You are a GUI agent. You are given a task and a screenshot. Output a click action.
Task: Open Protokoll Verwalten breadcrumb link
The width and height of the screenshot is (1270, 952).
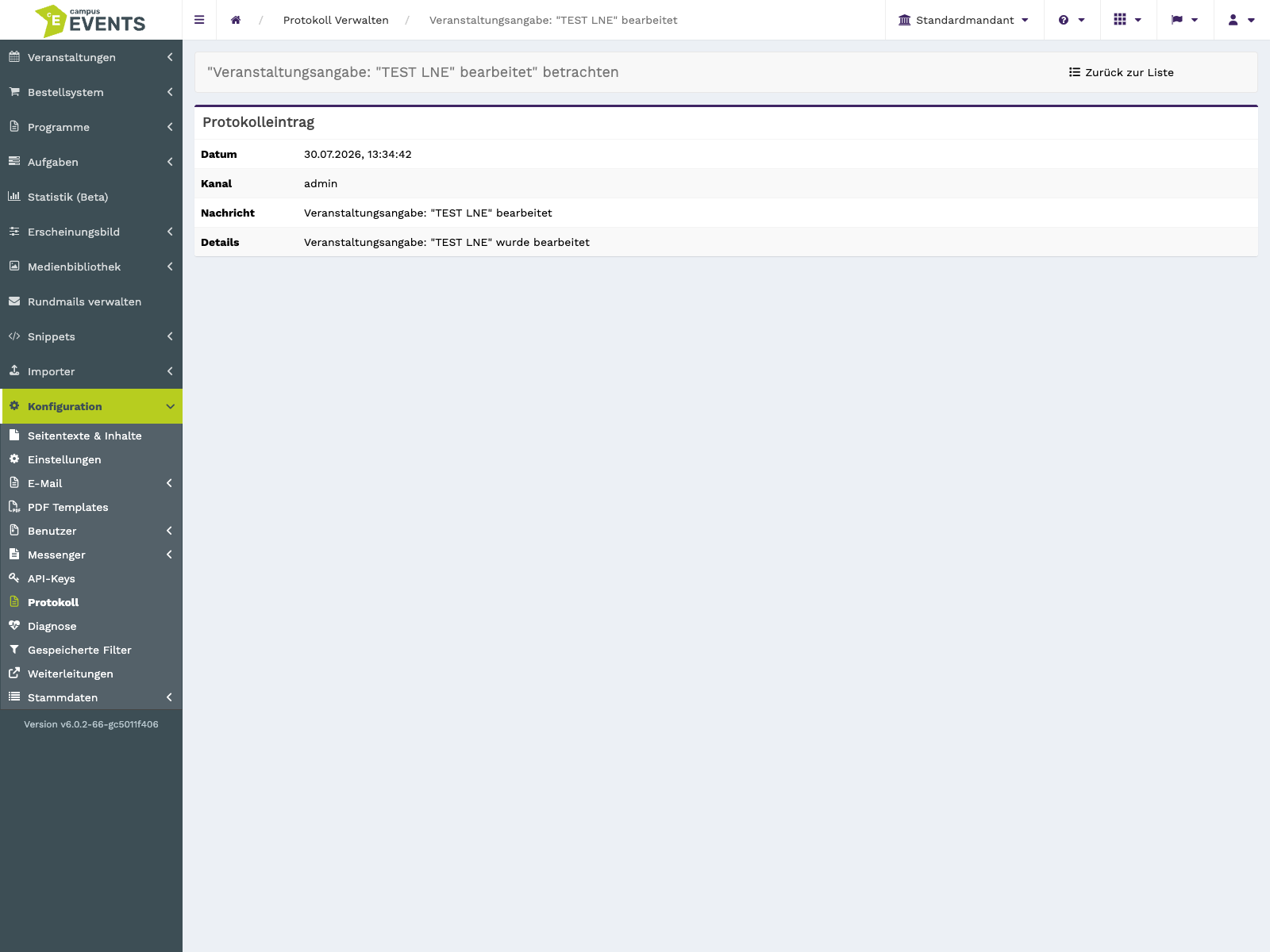[x=336, y=20]
